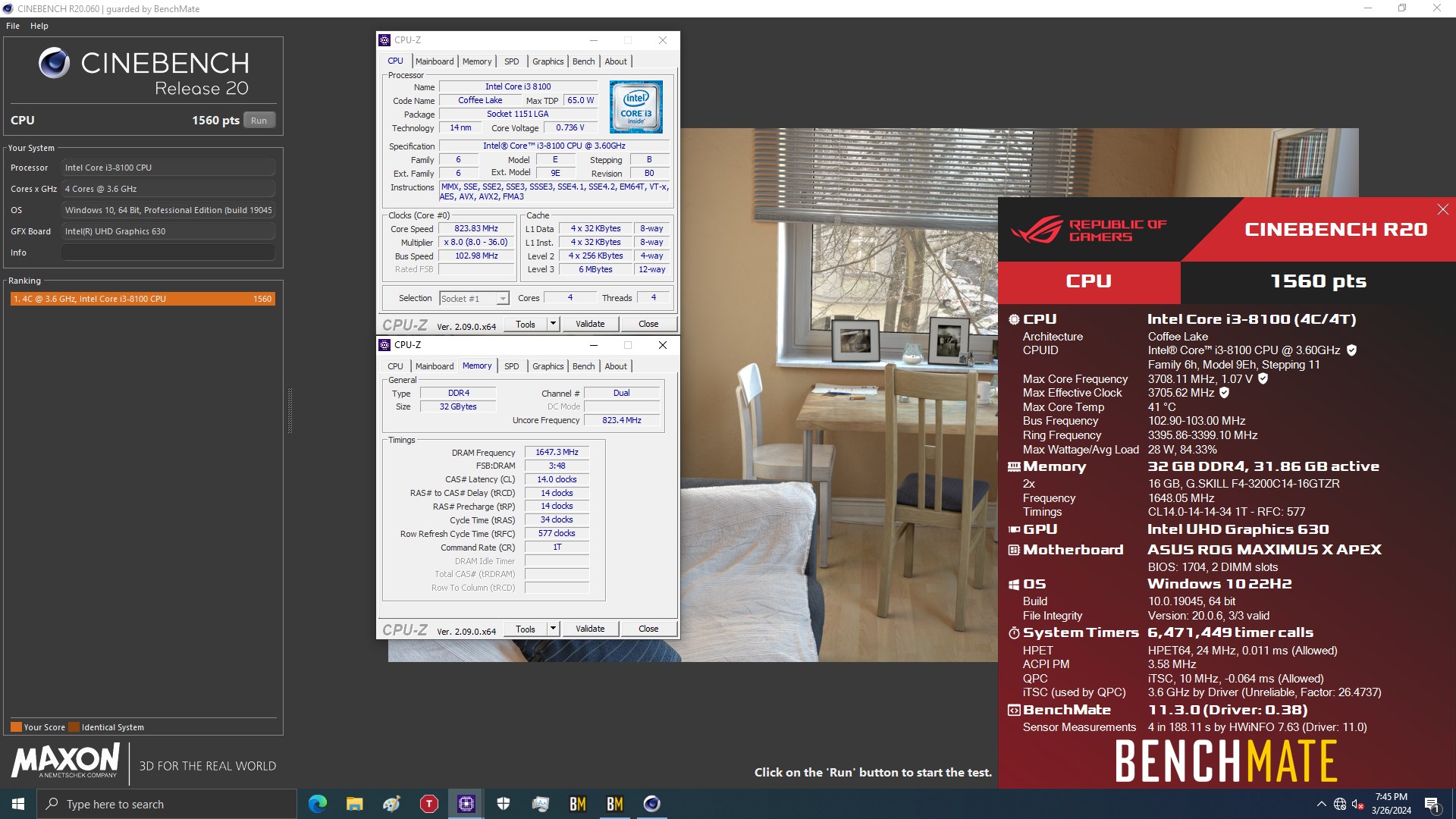Open SPD tab in lower CPU-Z window
Viewport: 1456px width, 819px height.
click(512, 366)
